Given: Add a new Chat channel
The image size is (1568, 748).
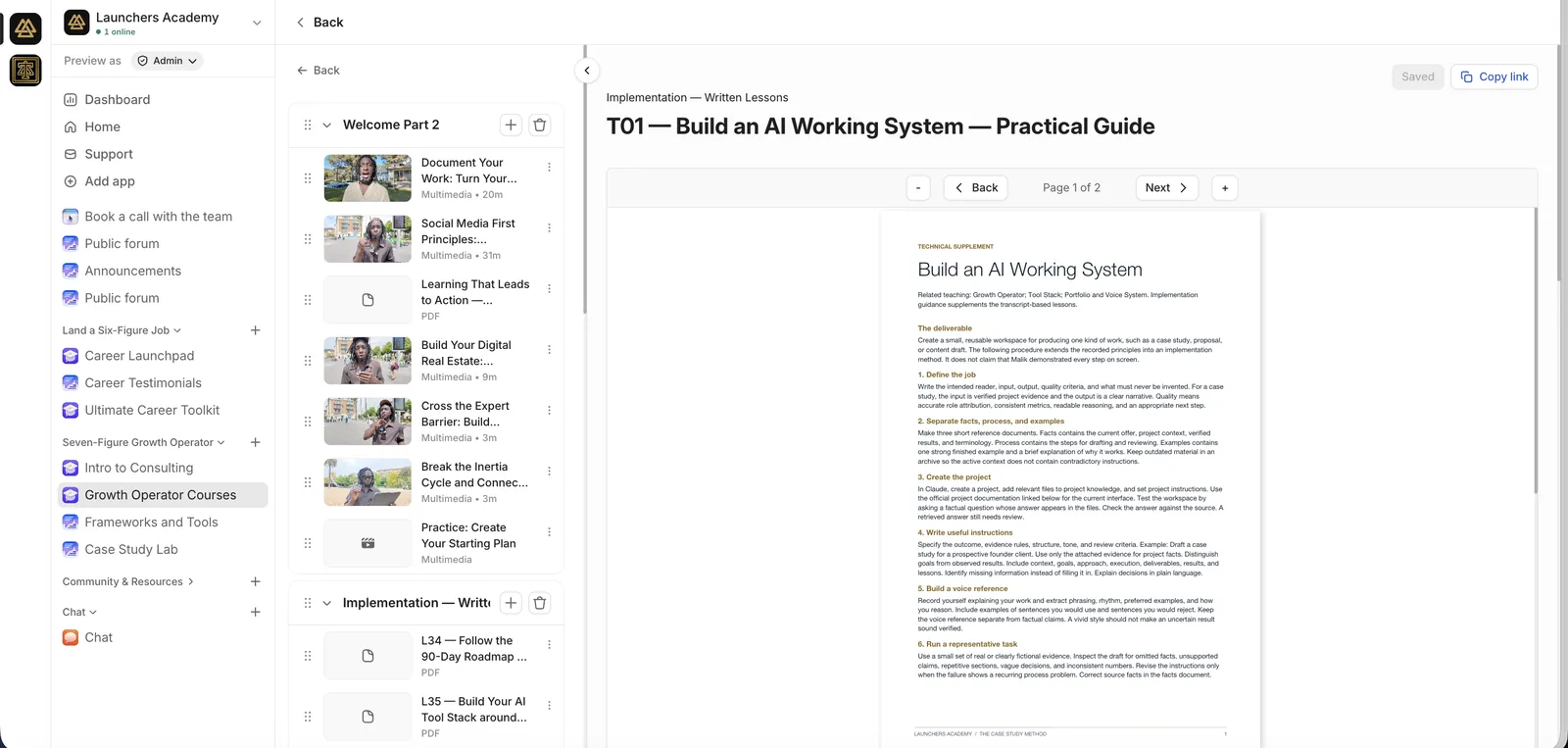Looking at the screenshot, I should point(256,612).
